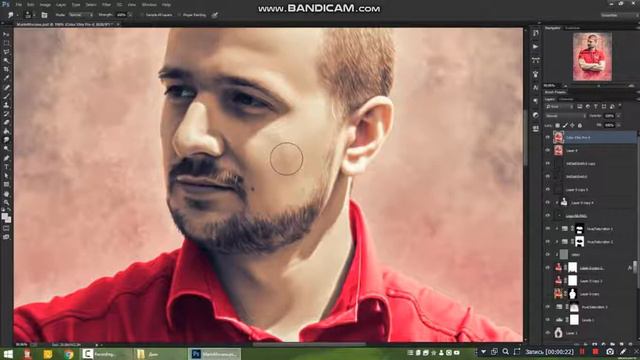Select the Eyedropper tool
640x360 pixels.
point(6,78)
